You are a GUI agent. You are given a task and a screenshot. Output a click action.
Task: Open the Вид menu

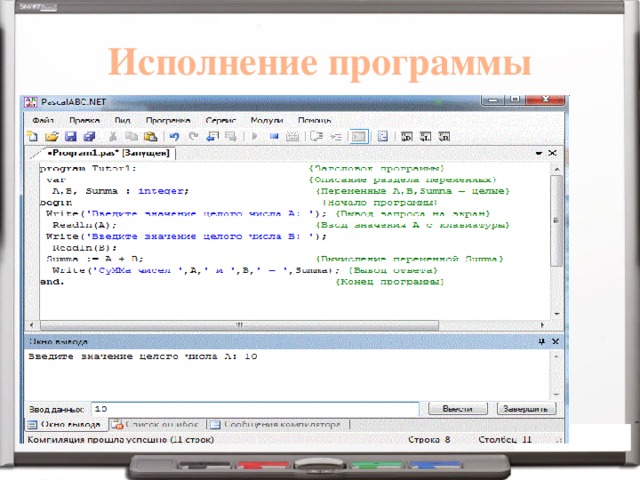[122, 120]
